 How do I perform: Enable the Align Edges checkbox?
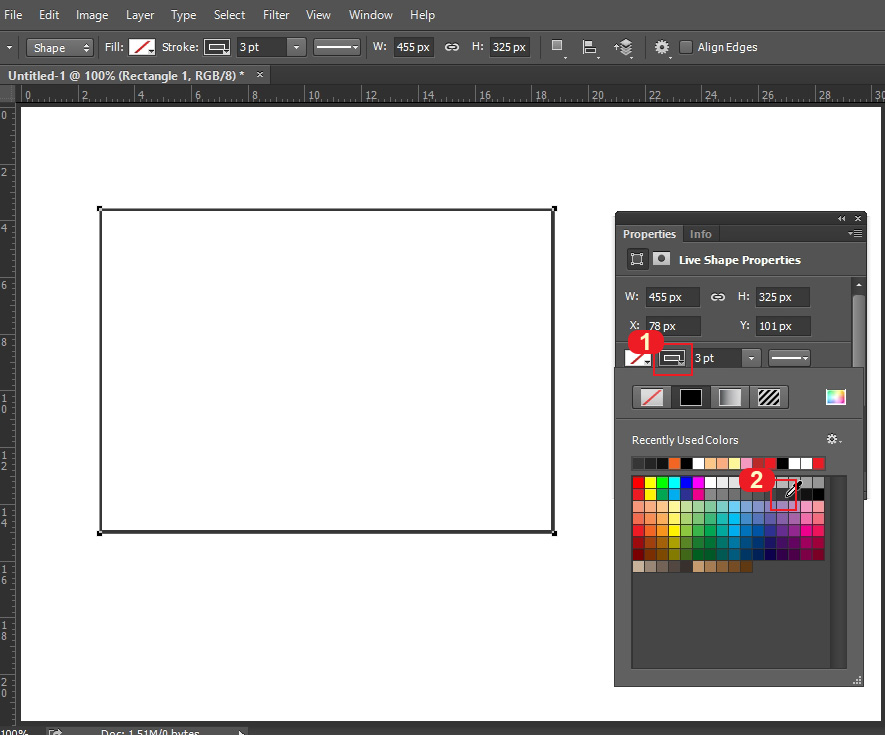(x=686, y=47)
